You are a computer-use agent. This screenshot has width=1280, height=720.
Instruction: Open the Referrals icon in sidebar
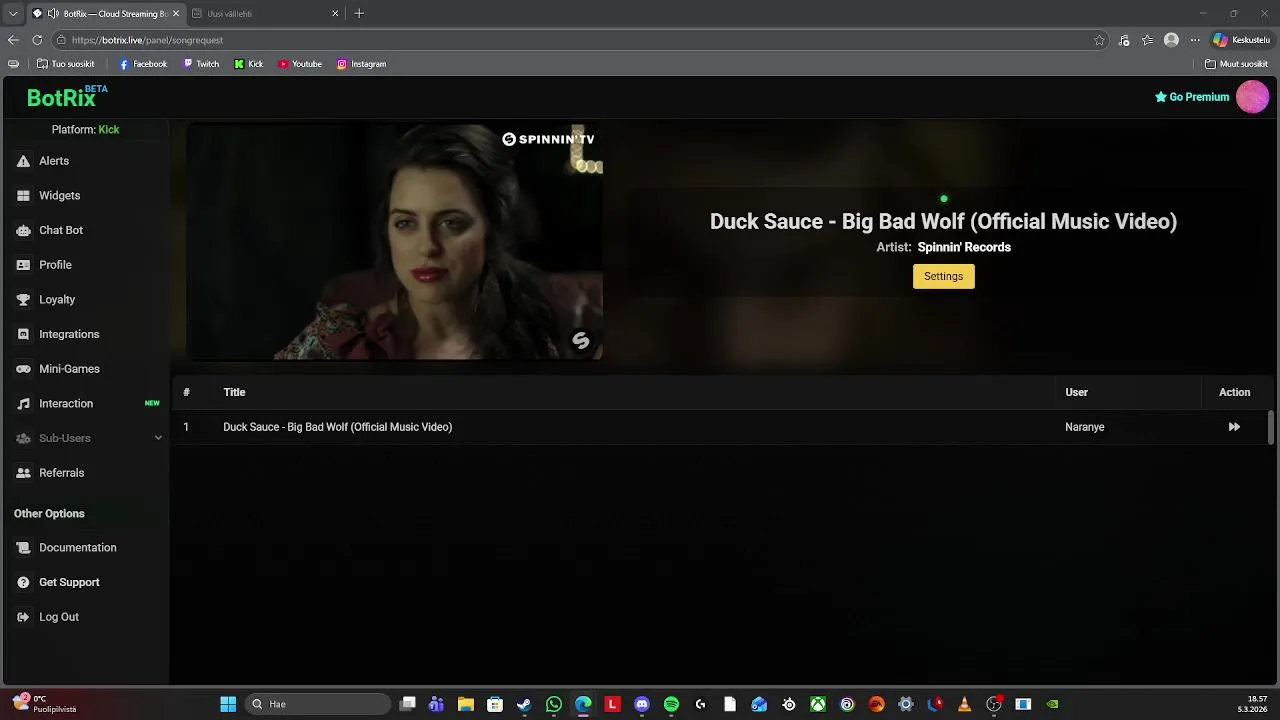pos(23,473)
